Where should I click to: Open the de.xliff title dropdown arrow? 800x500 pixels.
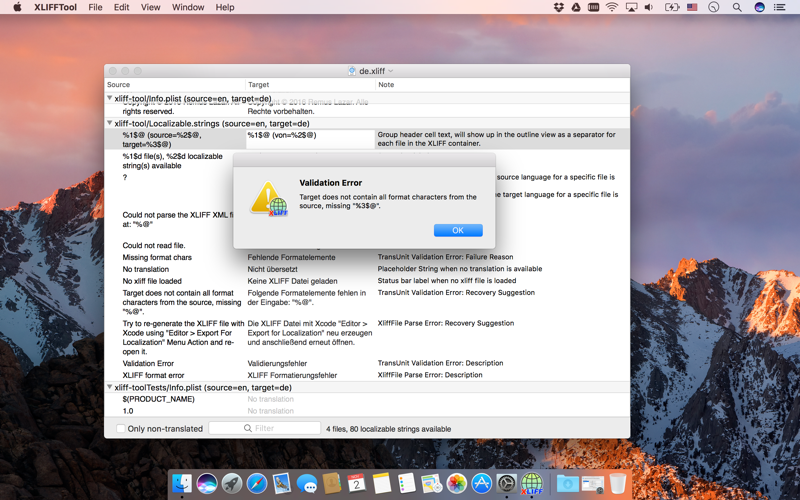tap(391, 71)
